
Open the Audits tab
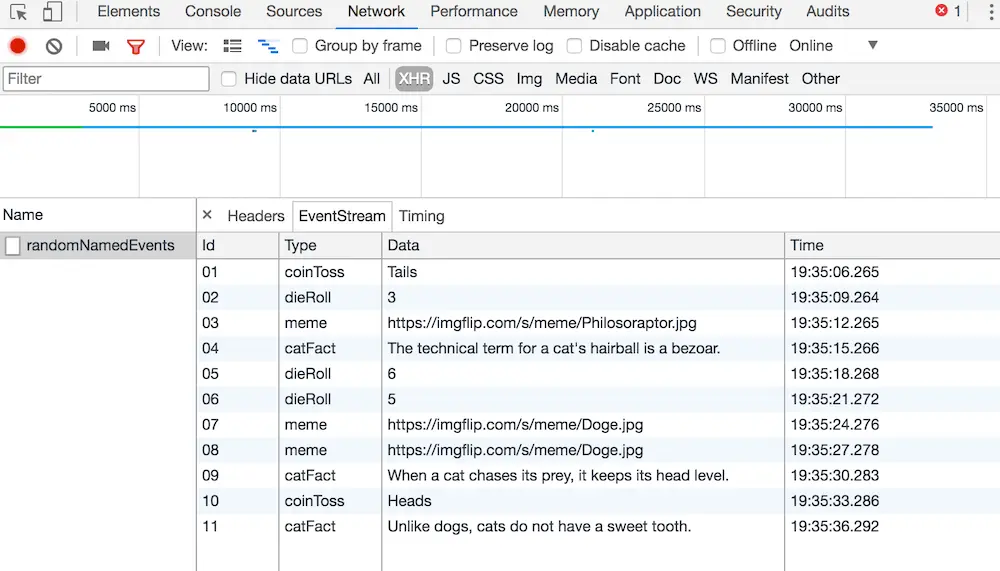828,11
